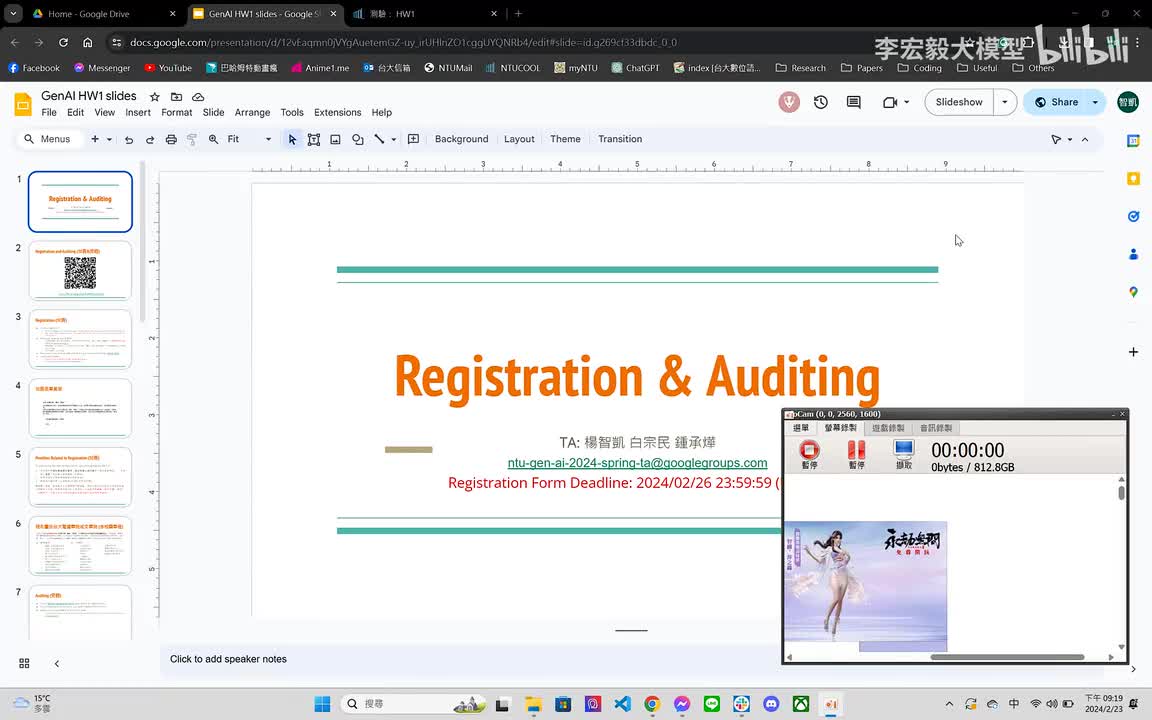
Task: Open the YouTube bookmark
Action: click(x=168, y=68)
